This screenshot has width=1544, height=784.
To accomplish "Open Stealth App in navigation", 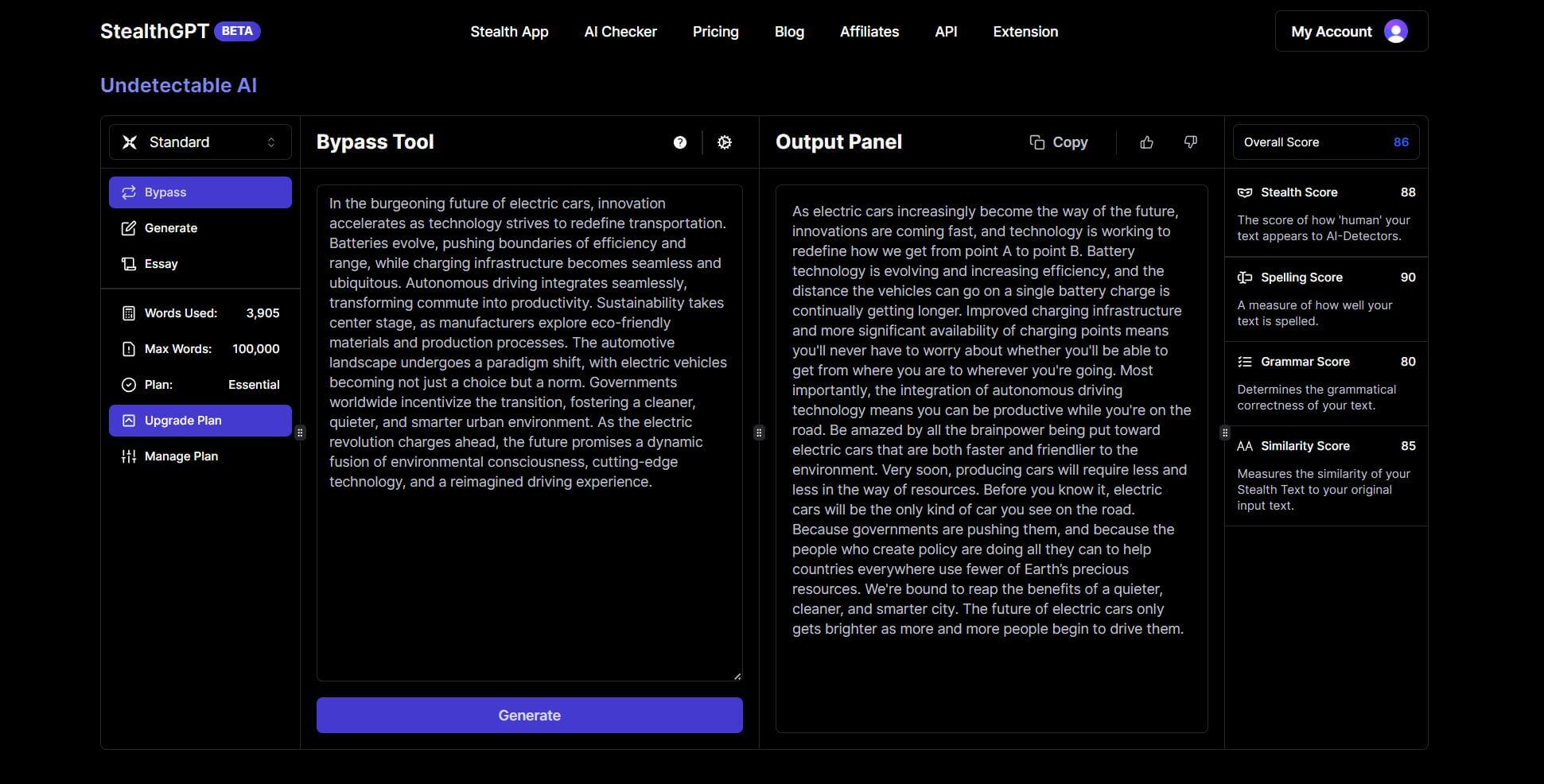I will (x=509, y=32).
